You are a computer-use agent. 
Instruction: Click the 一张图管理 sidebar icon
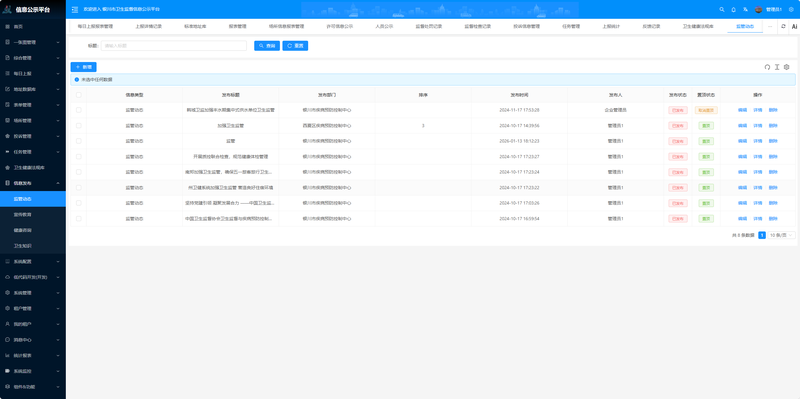pos(7,42)
